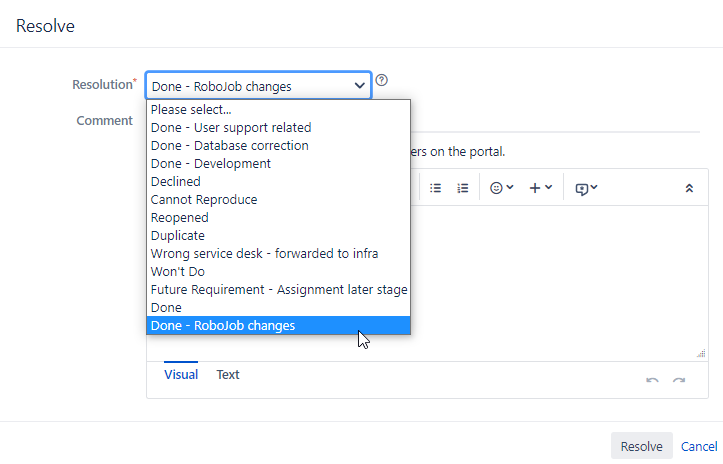
Task: Switch to the Text editor tab
Action: point(228,375)
